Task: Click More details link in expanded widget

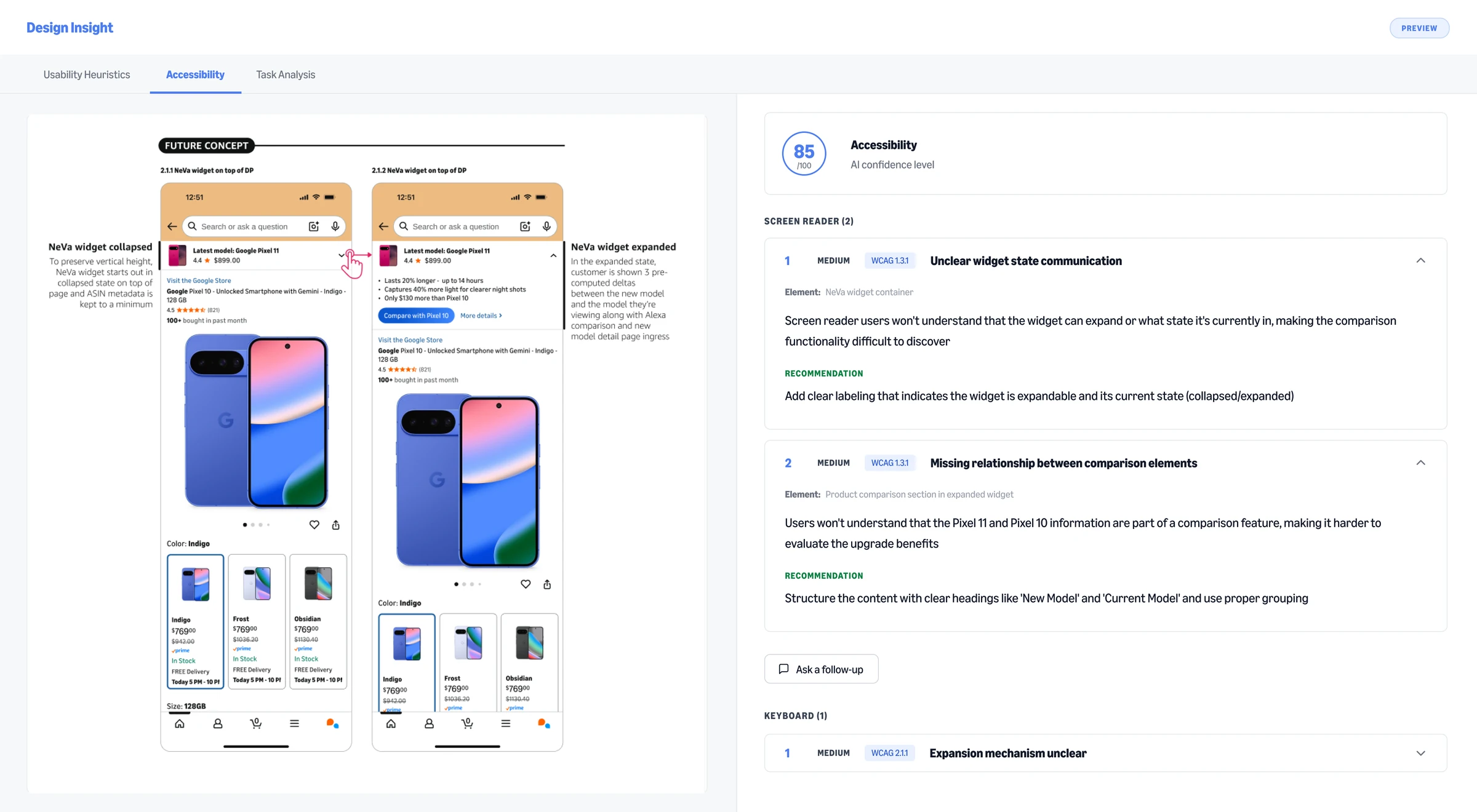Action: click(x=481, y=316)
